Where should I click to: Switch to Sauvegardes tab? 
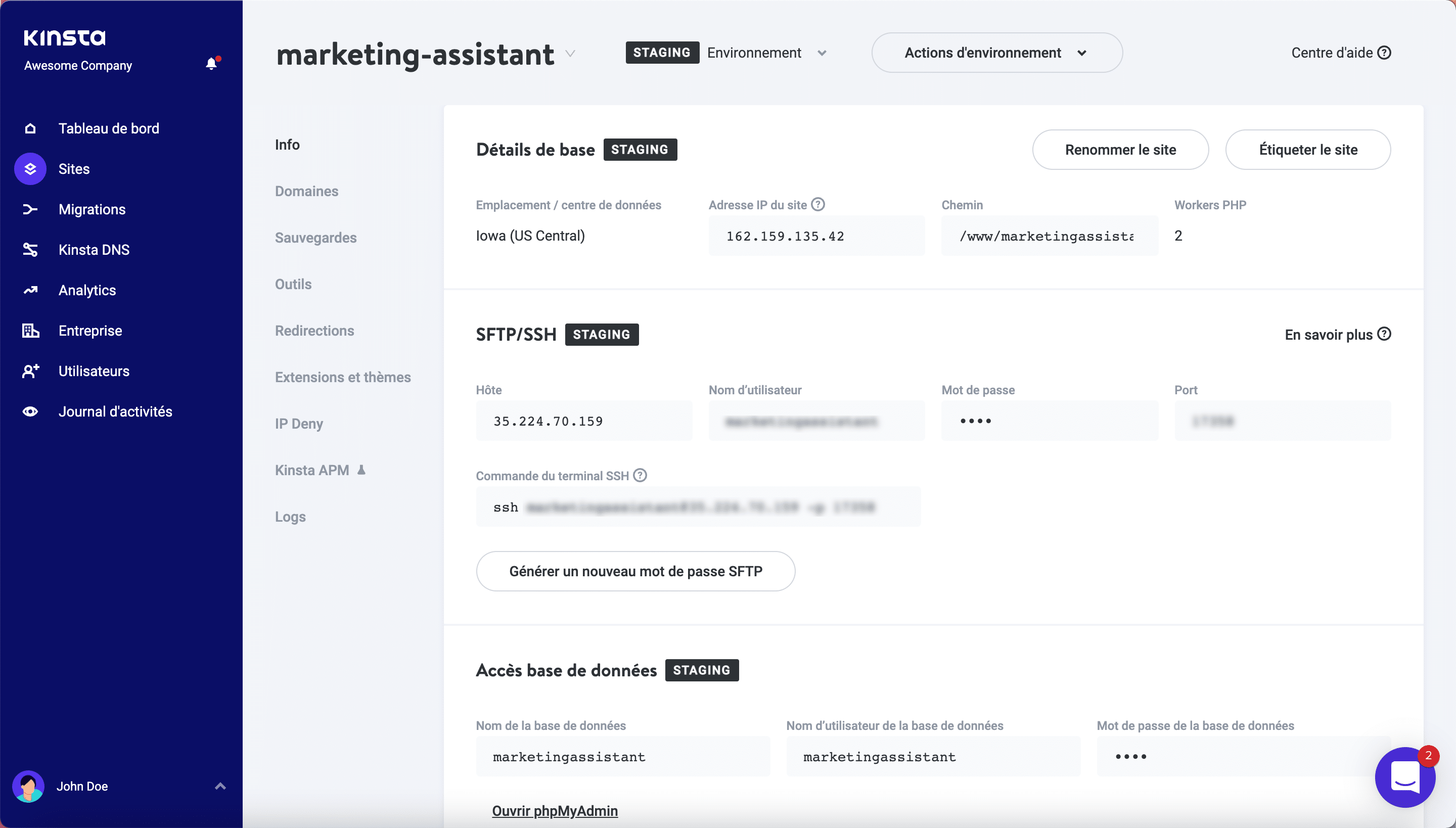click(x=315, y=238)
